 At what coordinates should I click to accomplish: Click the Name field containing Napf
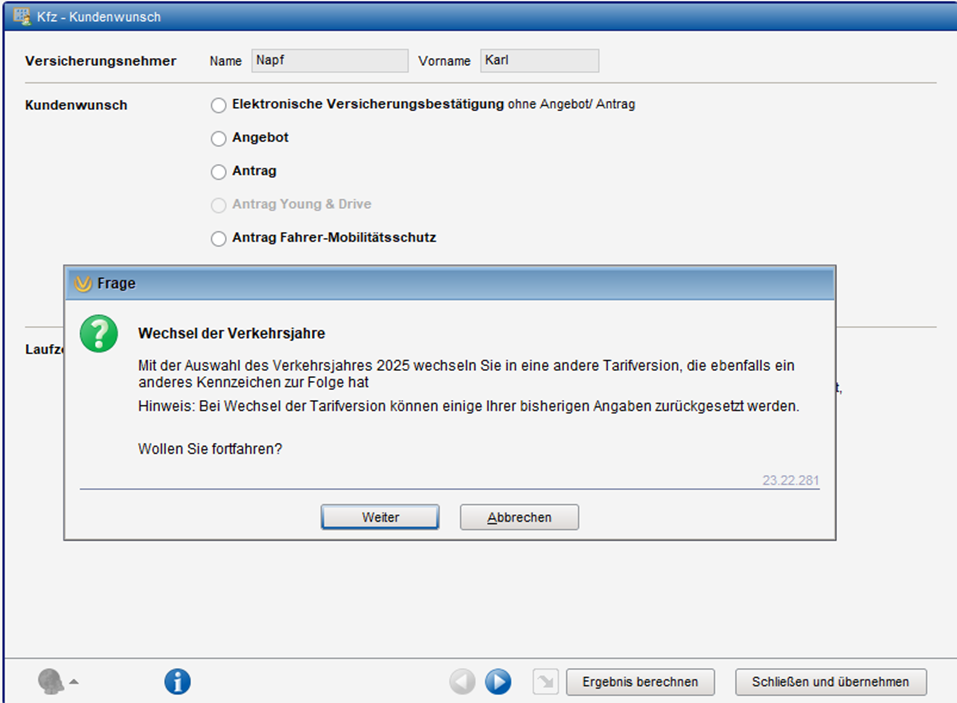[329, 61]
